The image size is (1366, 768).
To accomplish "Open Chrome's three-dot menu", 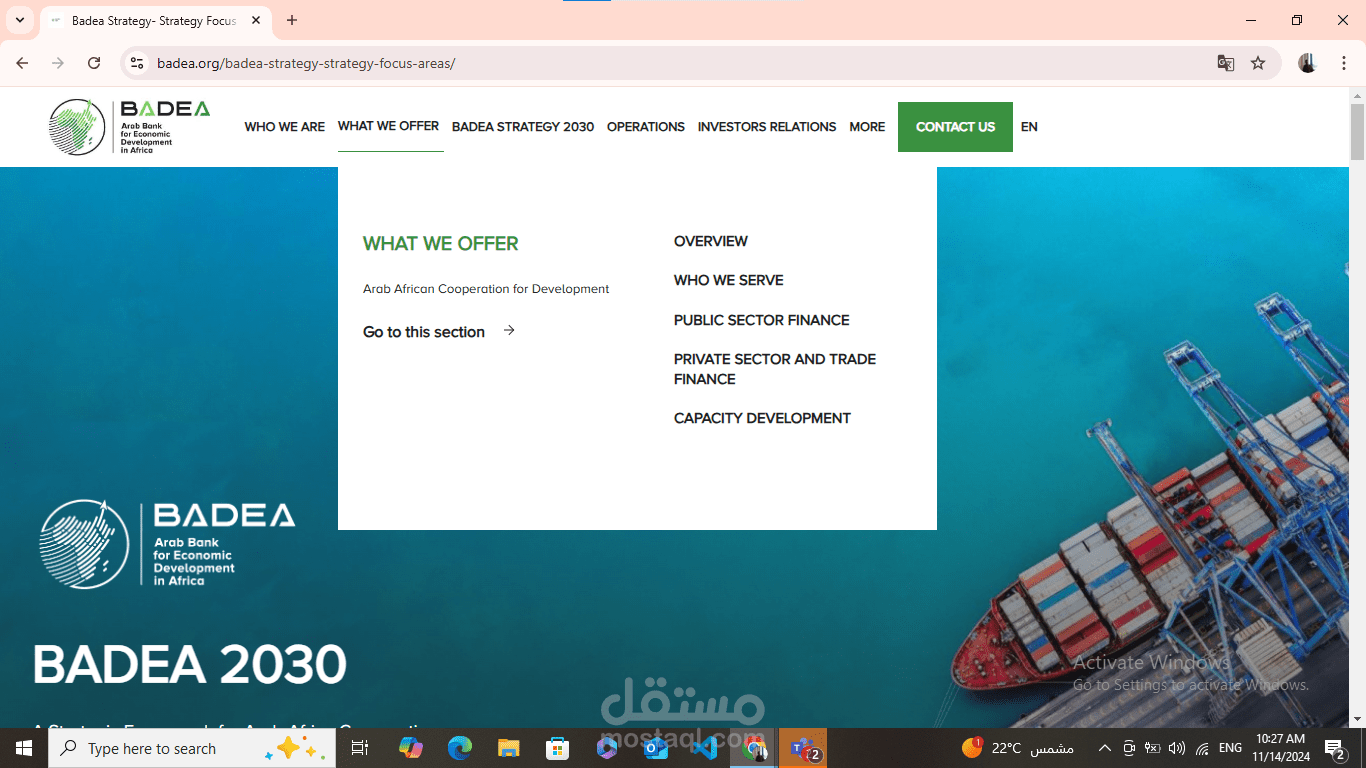I will pos(1343,63).
